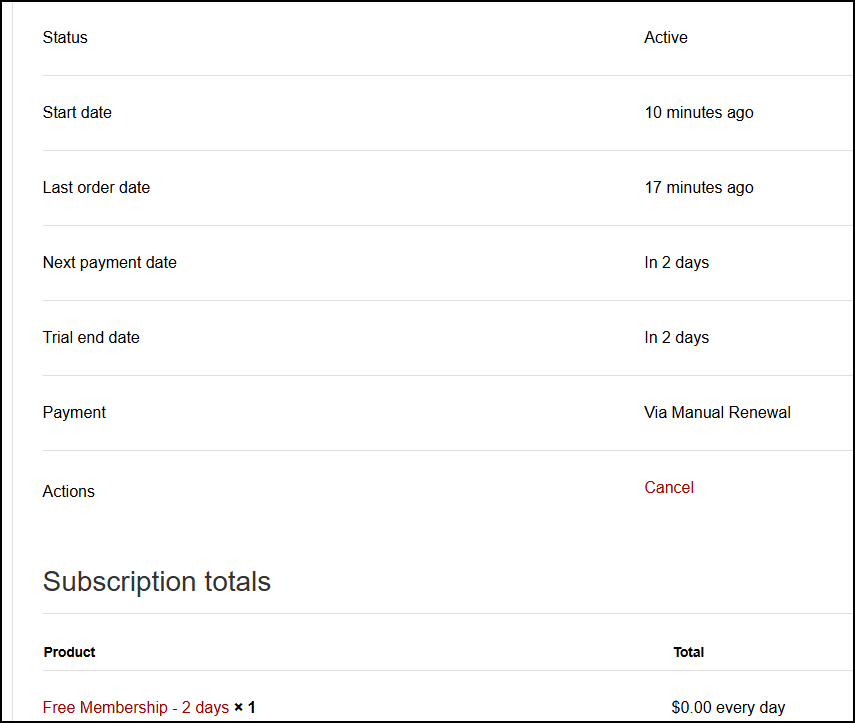Select the "In 2 days" trial end value
Screen dimensions: 855x723
click(676, 338)
